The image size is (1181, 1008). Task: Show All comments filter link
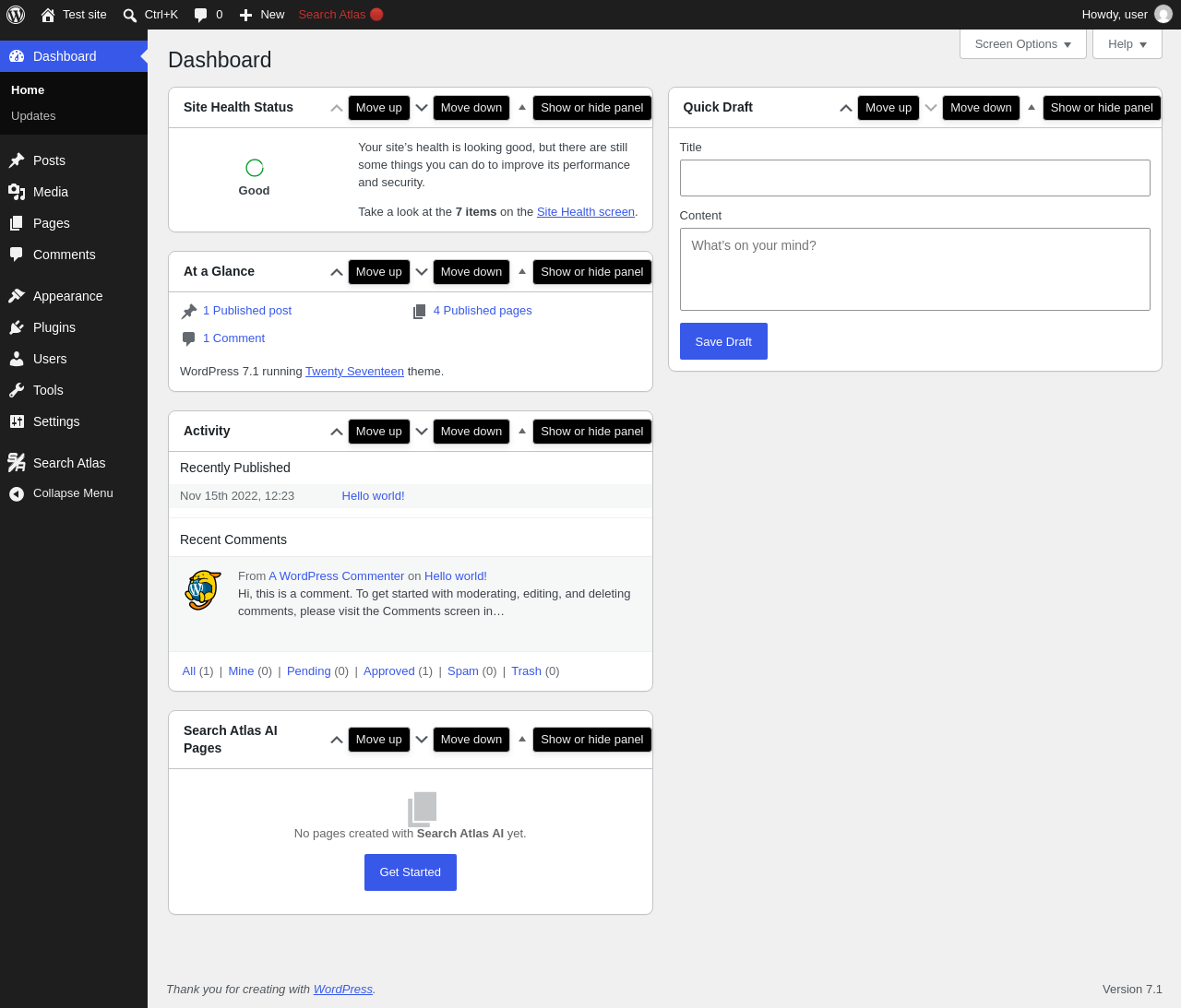point(189,671)
